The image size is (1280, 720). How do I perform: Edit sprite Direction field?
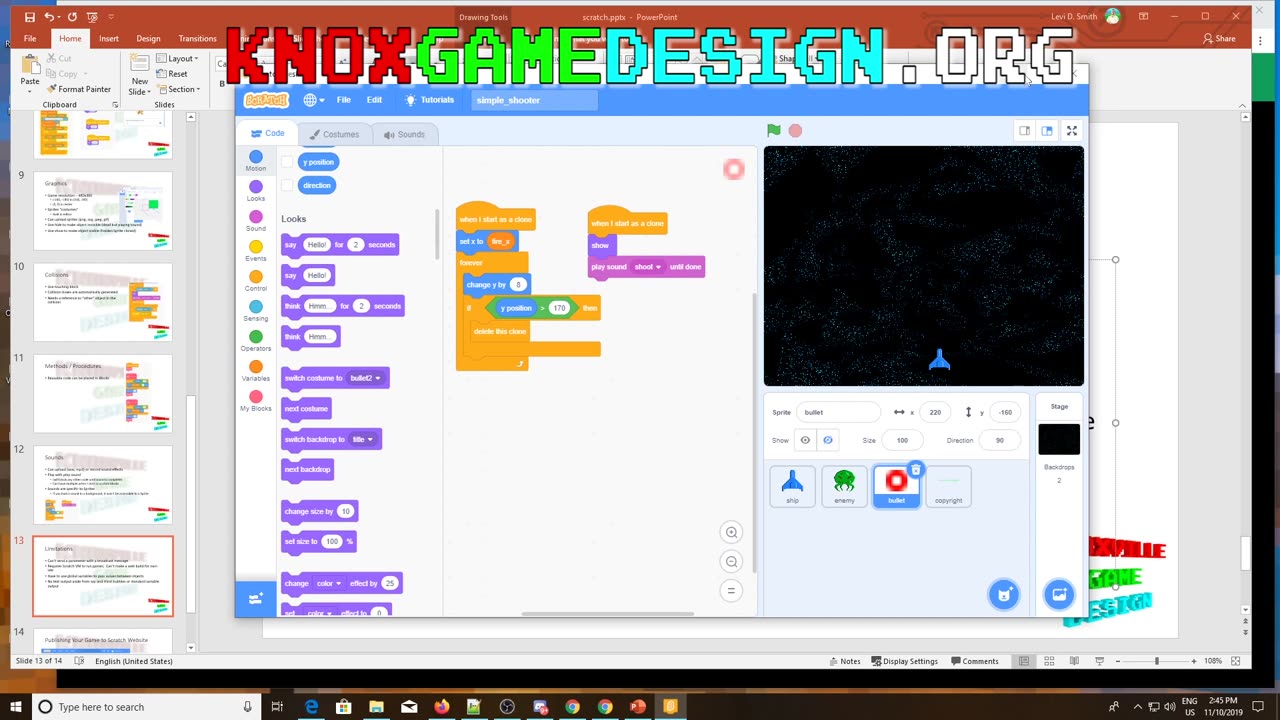(x=999, y=440)
